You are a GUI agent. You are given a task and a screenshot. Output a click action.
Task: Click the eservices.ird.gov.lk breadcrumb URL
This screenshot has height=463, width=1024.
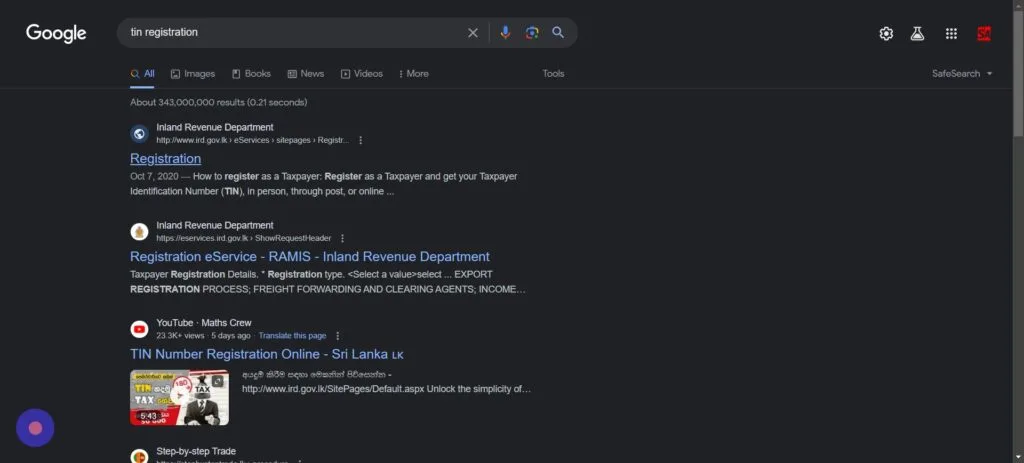tap(244, 238)
